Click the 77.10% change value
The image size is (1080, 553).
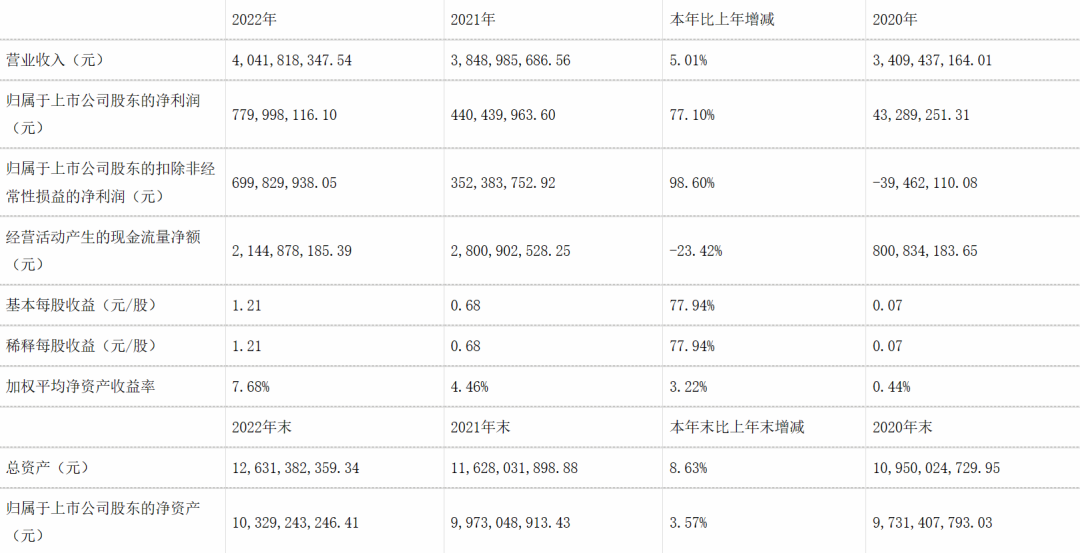pyautogui.click(x=691, y=115)
